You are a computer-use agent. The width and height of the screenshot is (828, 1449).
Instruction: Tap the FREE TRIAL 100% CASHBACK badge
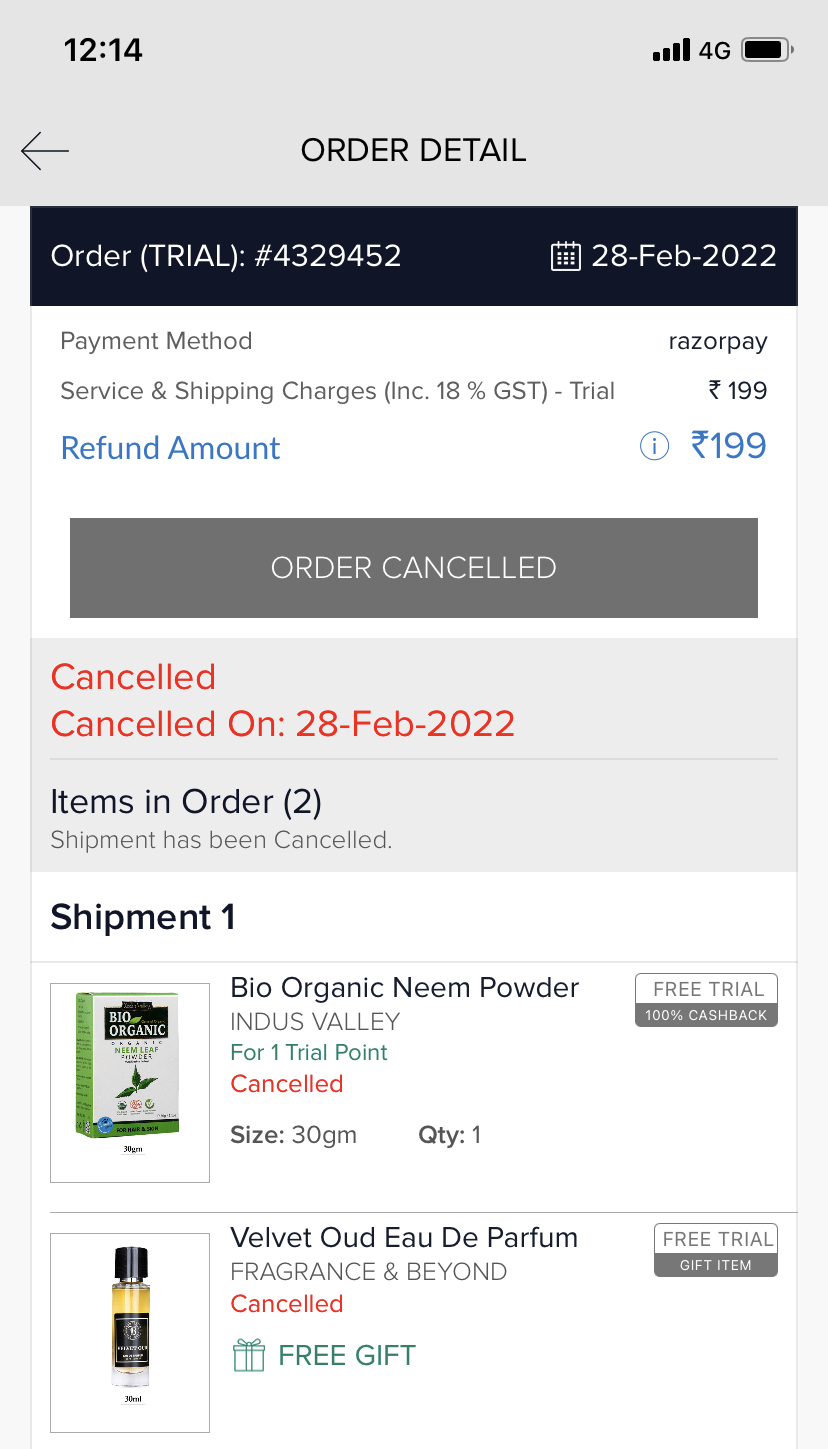(706, 1000)
